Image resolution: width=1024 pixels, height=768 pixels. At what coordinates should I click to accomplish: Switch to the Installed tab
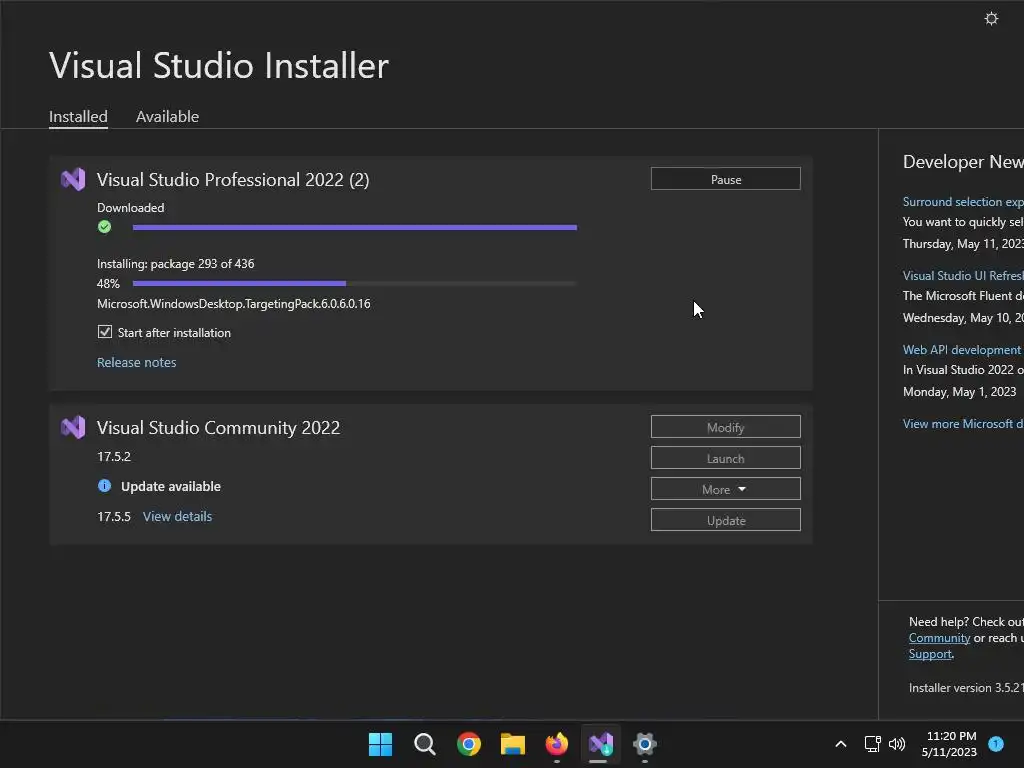click(78, 116)
